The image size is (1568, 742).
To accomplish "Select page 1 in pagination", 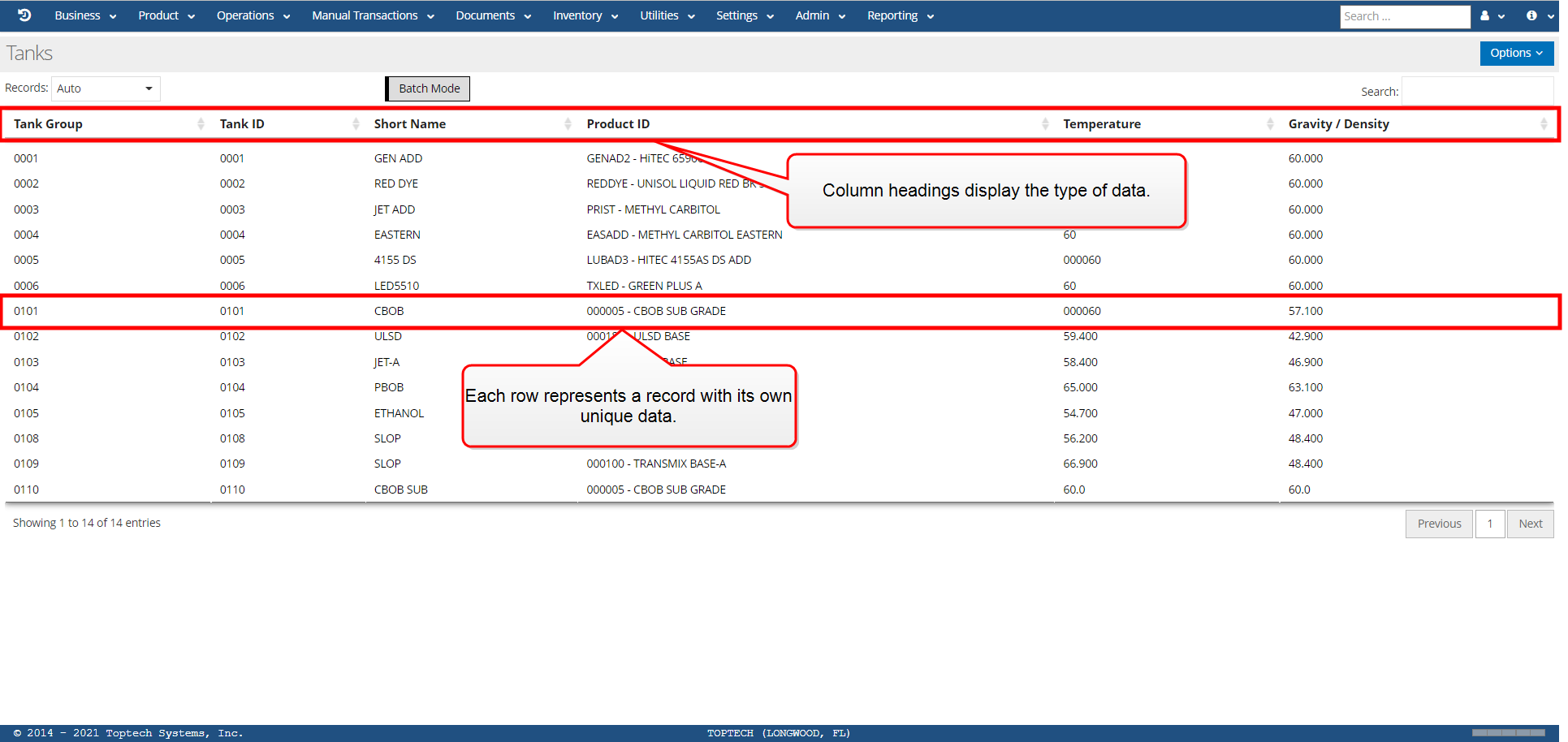I will click(1489, 524).
